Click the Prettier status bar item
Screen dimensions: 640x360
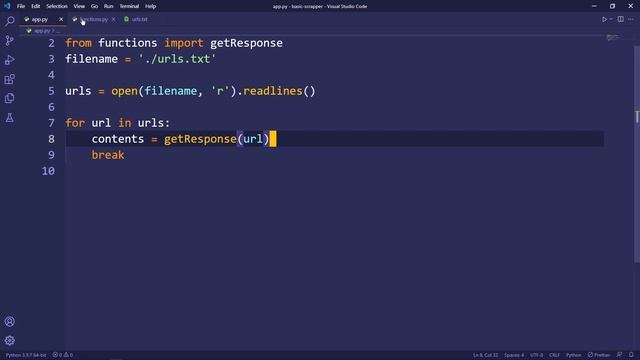click(x=599, y=355)
